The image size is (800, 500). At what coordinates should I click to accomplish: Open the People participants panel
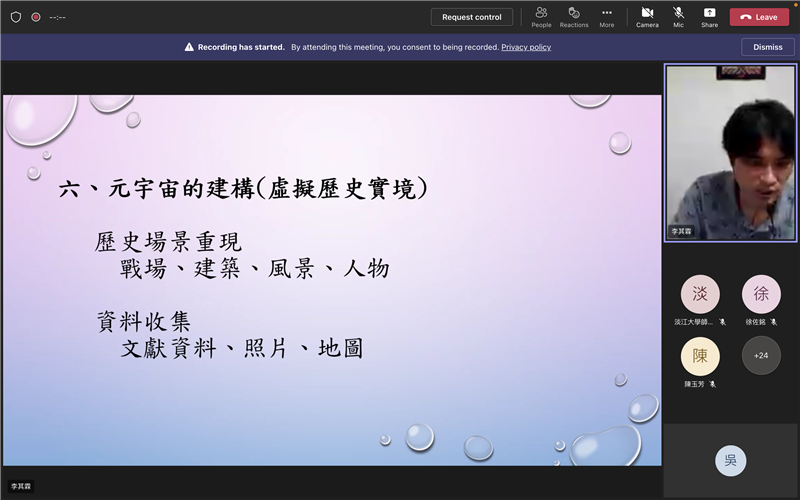click(x=541, y=16)
